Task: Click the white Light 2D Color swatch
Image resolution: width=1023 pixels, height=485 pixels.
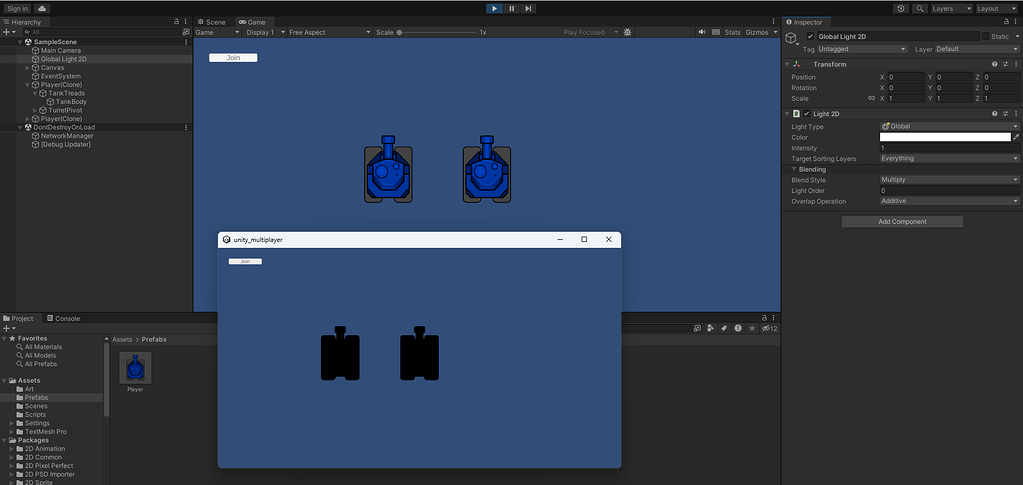Action: tap(944, 137)
